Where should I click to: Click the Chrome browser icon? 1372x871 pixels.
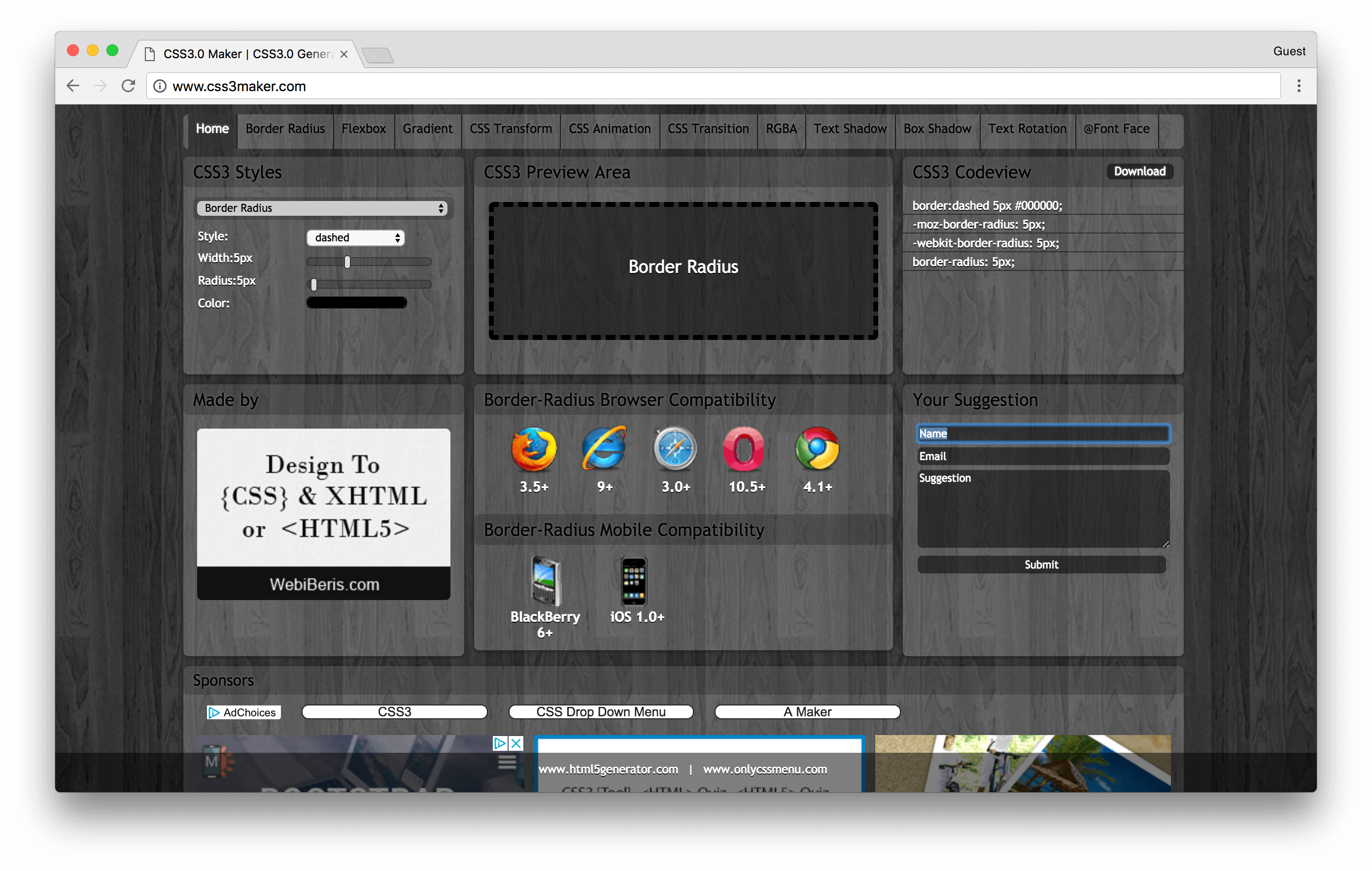click(x=817, y=449)
